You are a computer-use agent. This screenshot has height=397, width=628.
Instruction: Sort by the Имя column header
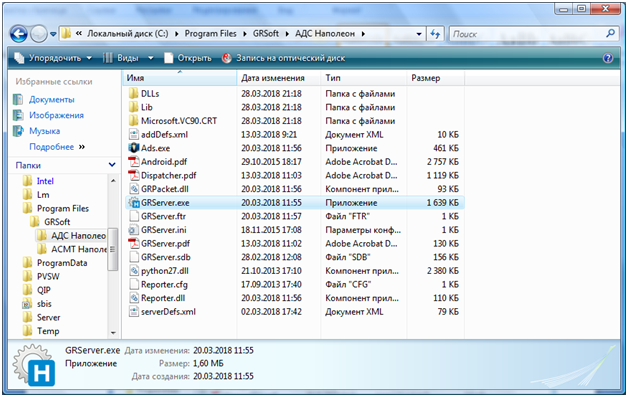[x=179, y=78]
